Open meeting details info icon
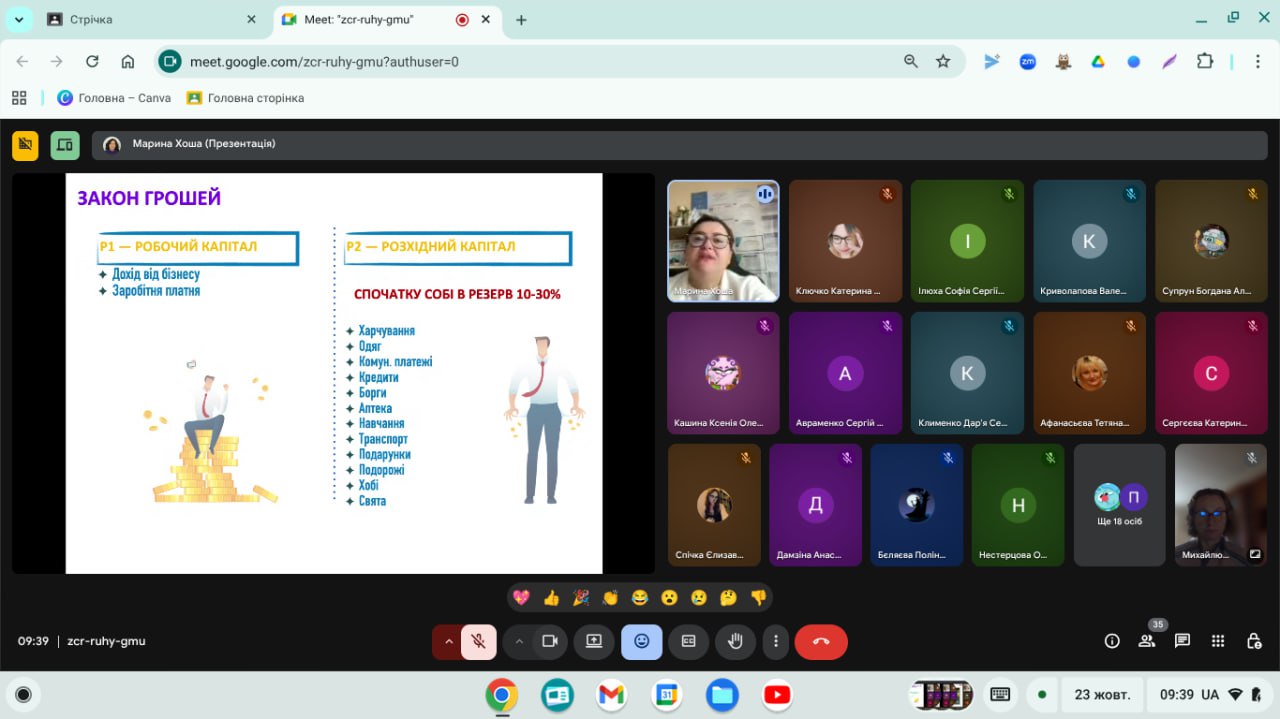 click(x=1111, y=642)
